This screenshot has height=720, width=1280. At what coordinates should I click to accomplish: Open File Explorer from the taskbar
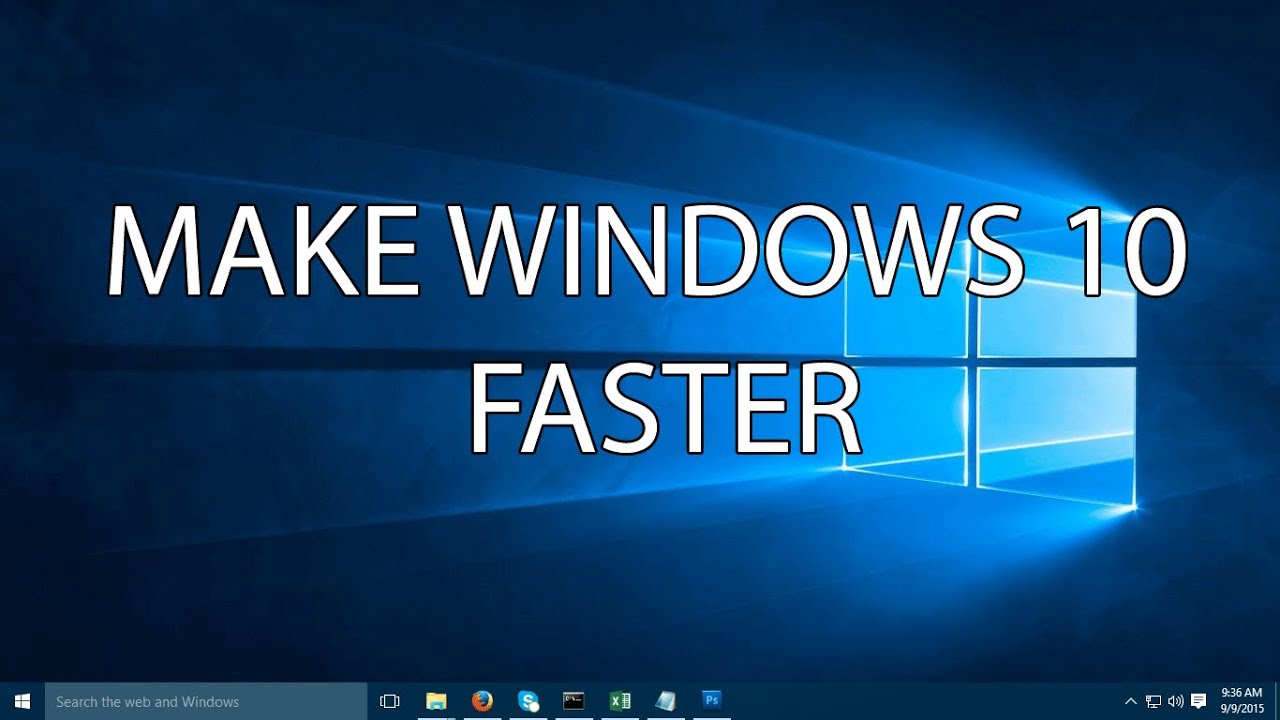pyautogui.click(x=436, y=701)
